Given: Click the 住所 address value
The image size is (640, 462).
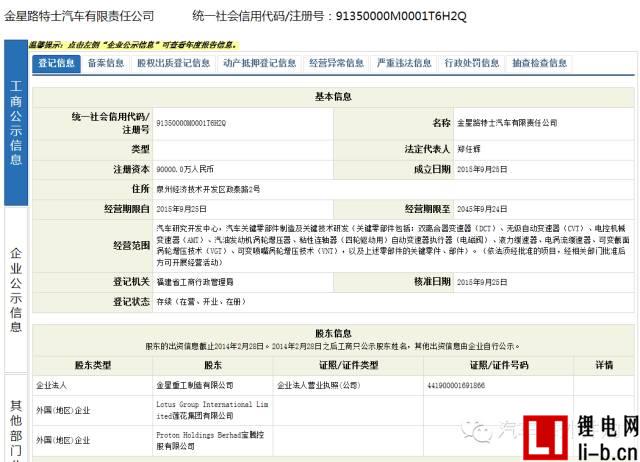Looking at the screenshot, I should pyautogui.click(x=208, y=189).
